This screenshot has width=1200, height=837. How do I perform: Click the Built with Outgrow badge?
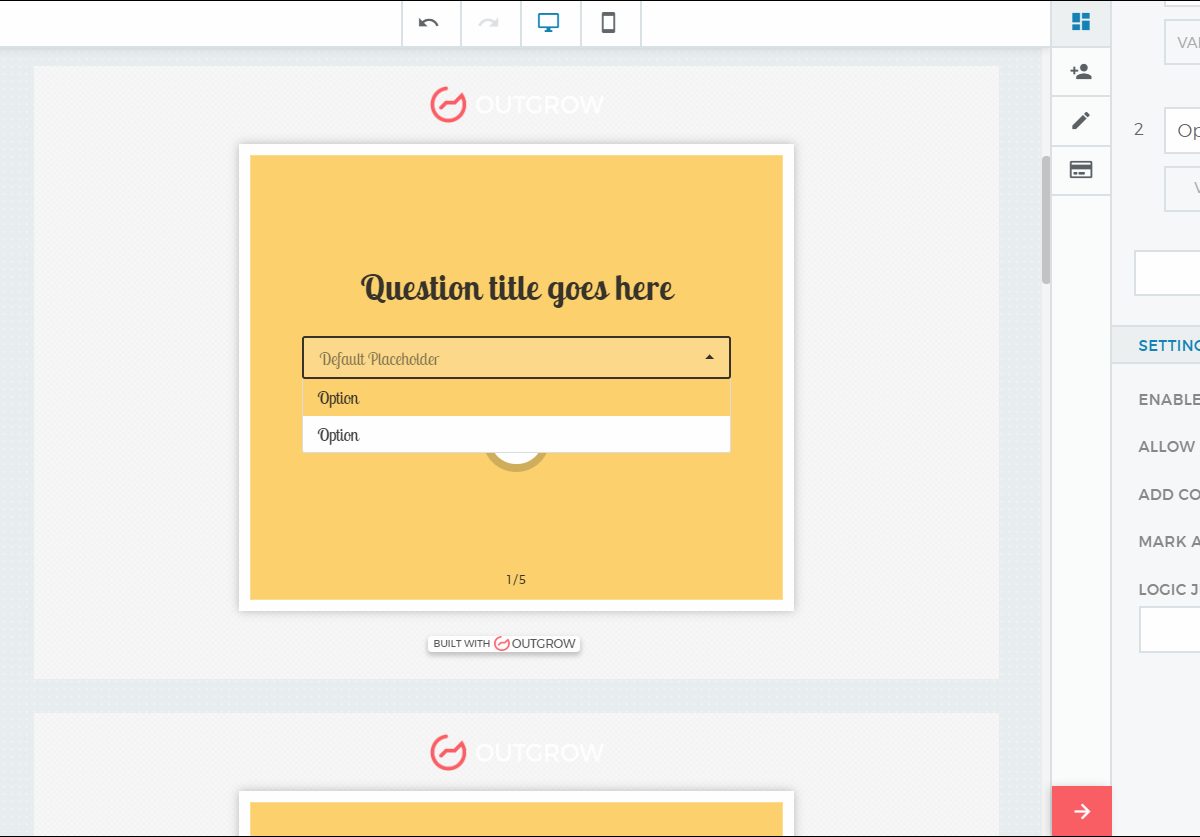[505, 644]
